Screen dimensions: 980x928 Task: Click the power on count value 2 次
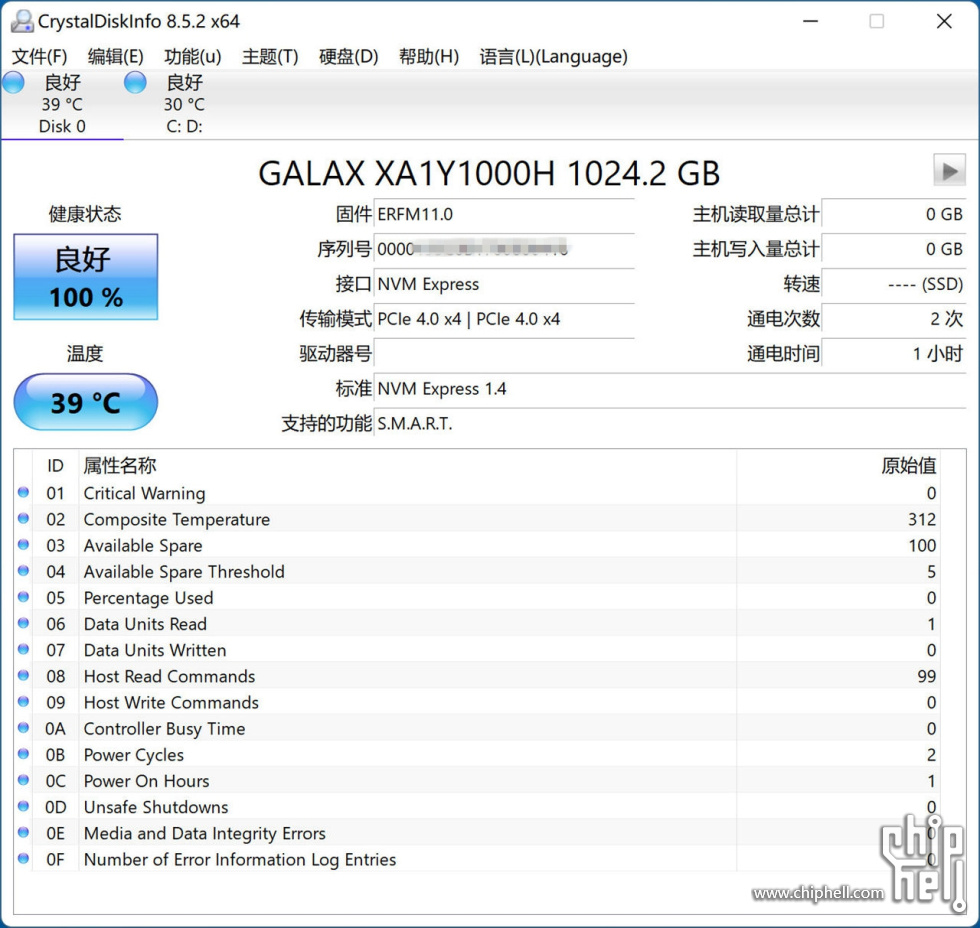pos(894,319)
